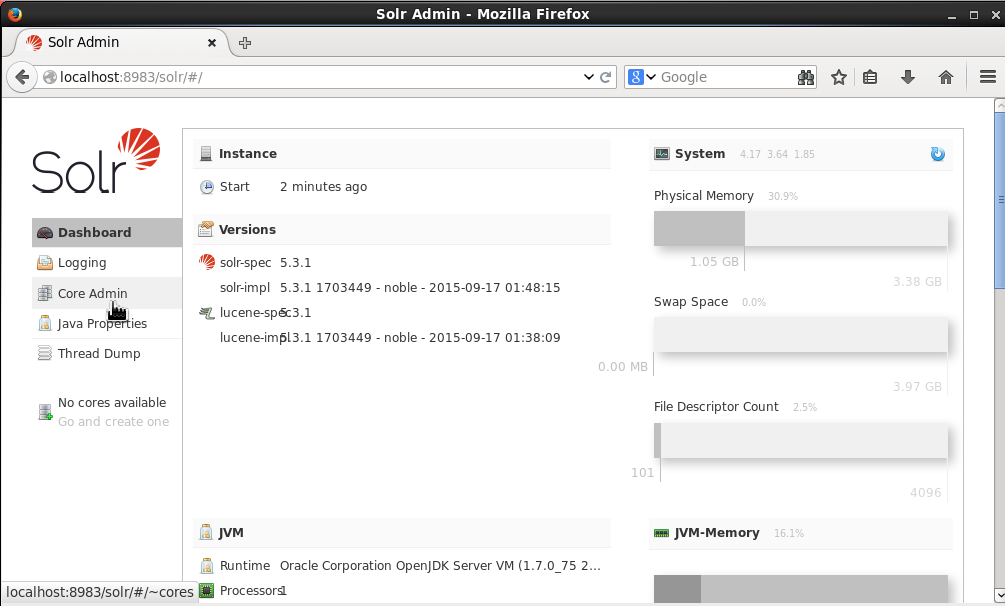Click the Dashboard gauge icon
This screenshot has width=1005, height=606.
[x=45, y=233]
